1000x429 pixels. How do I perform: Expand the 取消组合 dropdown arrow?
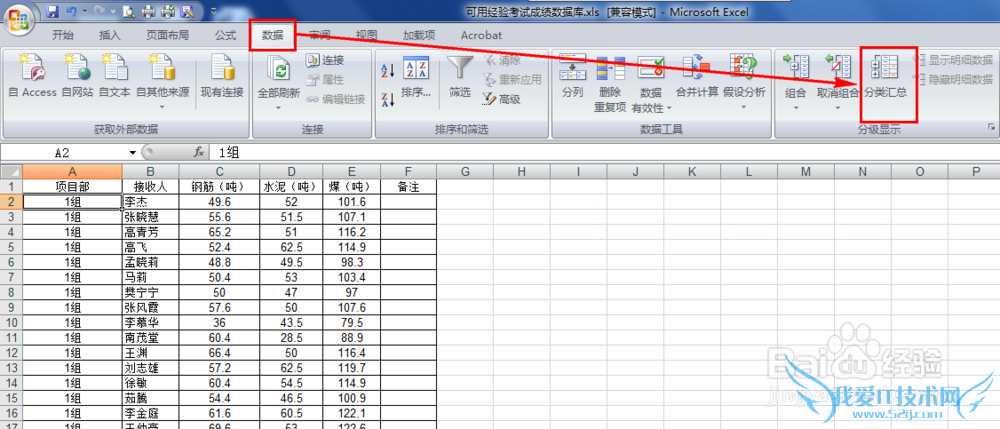coord(838,106)
